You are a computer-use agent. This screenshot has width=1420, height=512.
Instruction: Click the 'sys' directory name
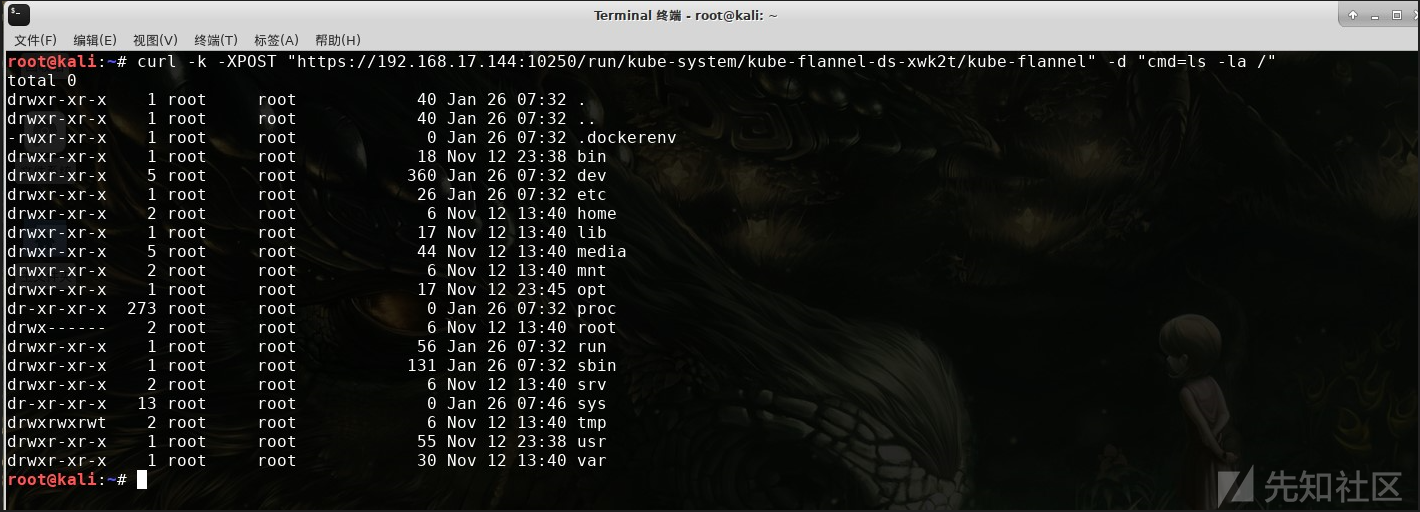[592, 404]
